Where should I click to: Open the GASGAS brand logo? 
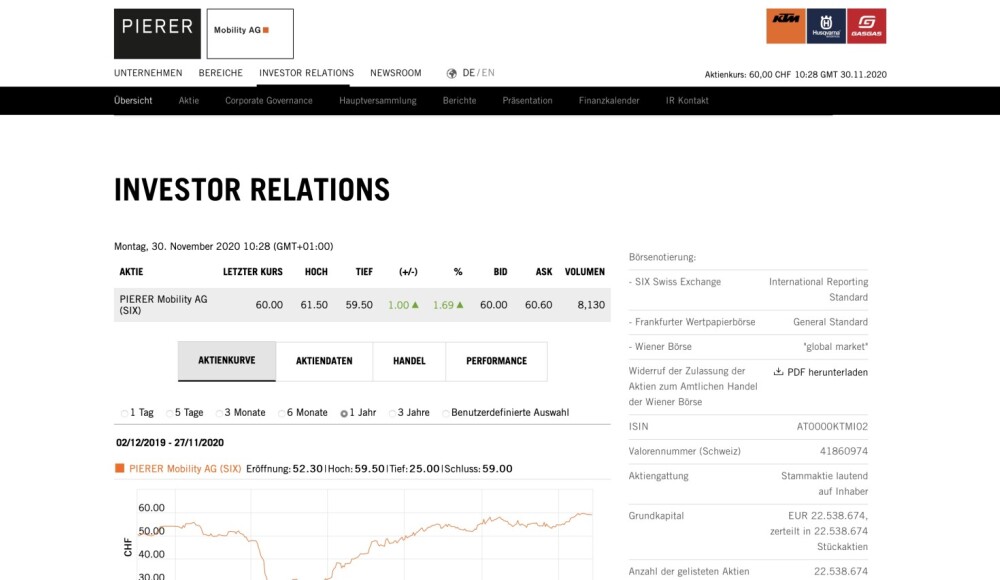pos(866,27)
